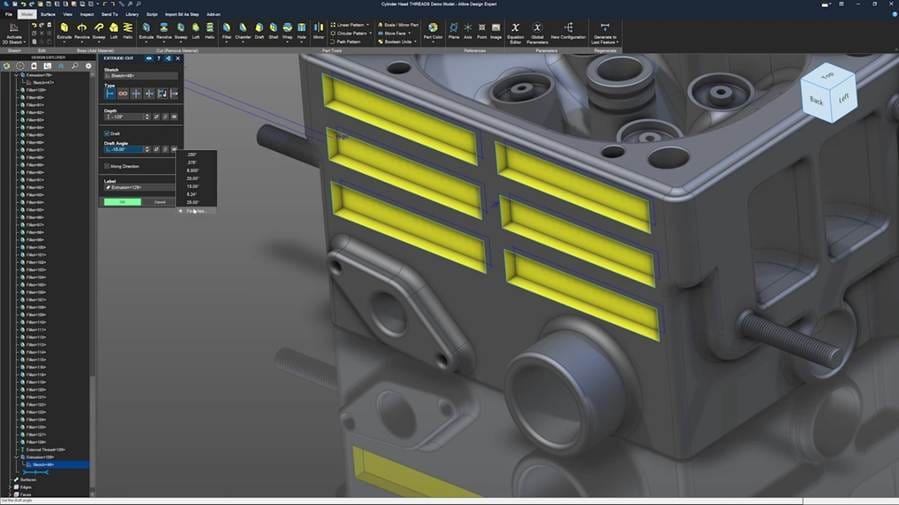
Task: Enable the Along Direction checkbox
Action: pyautogui.click(x=107, y=166)
